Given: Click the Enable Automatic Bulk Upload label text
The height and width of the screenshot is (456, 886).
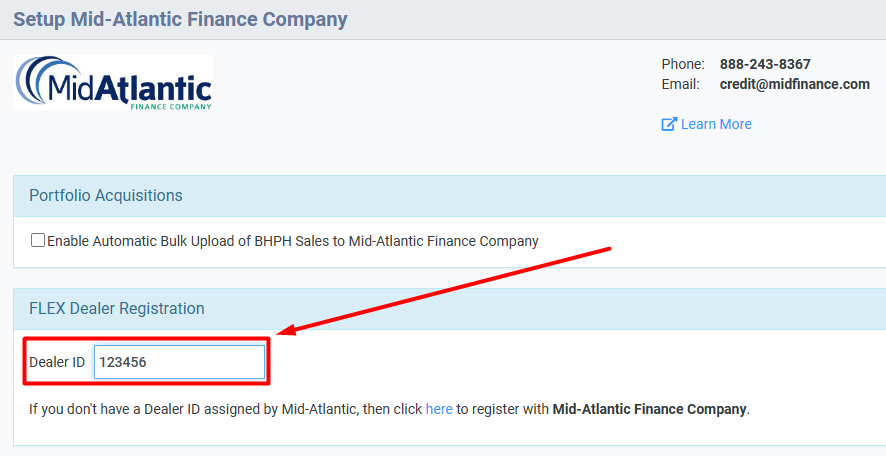Looking at the screenshot, I should tap(293, 241).
